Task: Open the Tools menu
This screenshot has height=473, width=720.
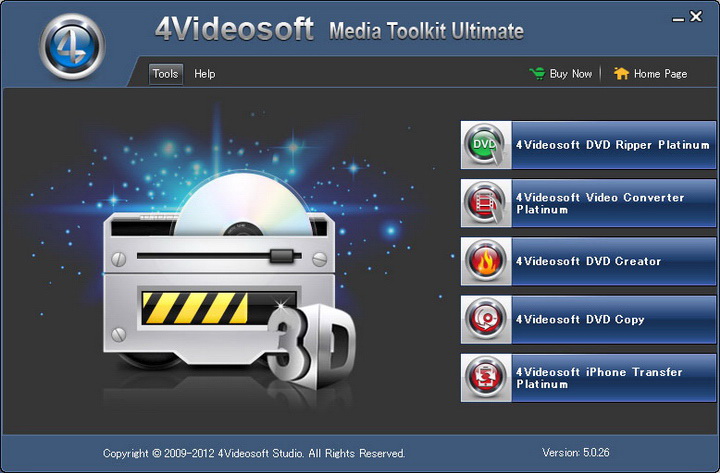Action: coord(165,74)
